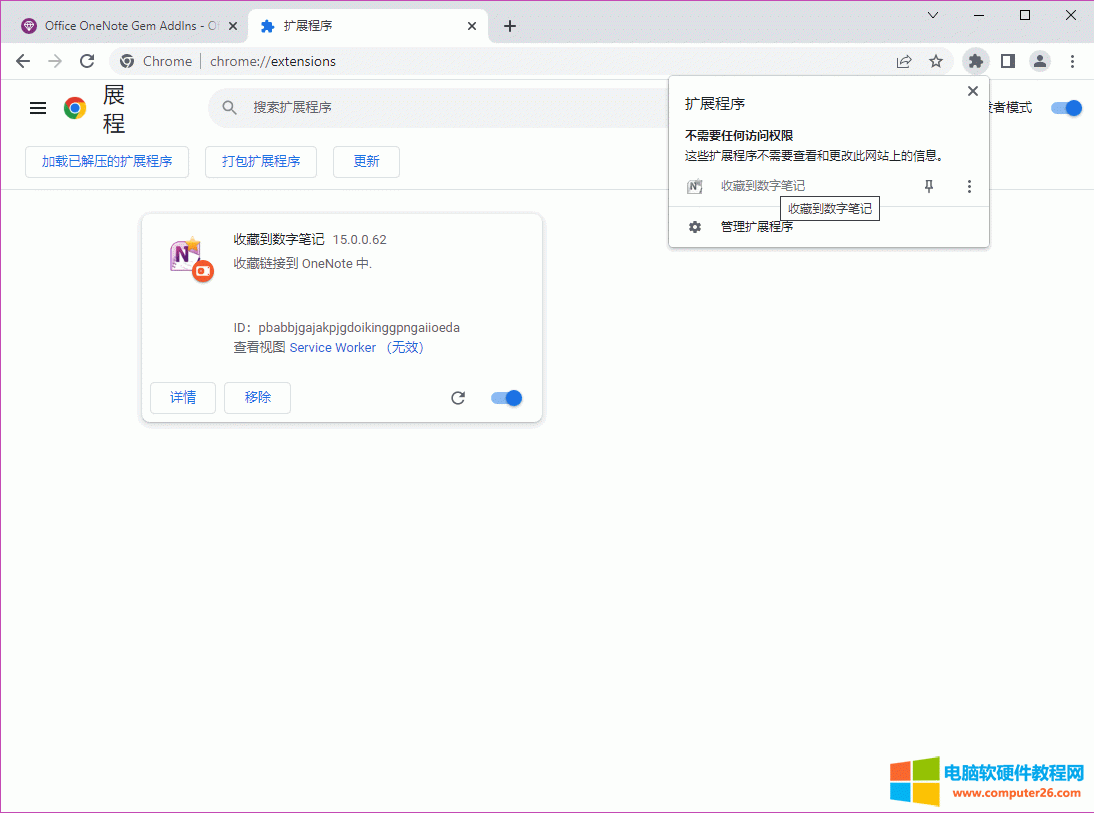The width and height of the screenshot is (1094, 813).
Task: Click the 加载已解压的扩展程序 button
Action: point(107,161)
